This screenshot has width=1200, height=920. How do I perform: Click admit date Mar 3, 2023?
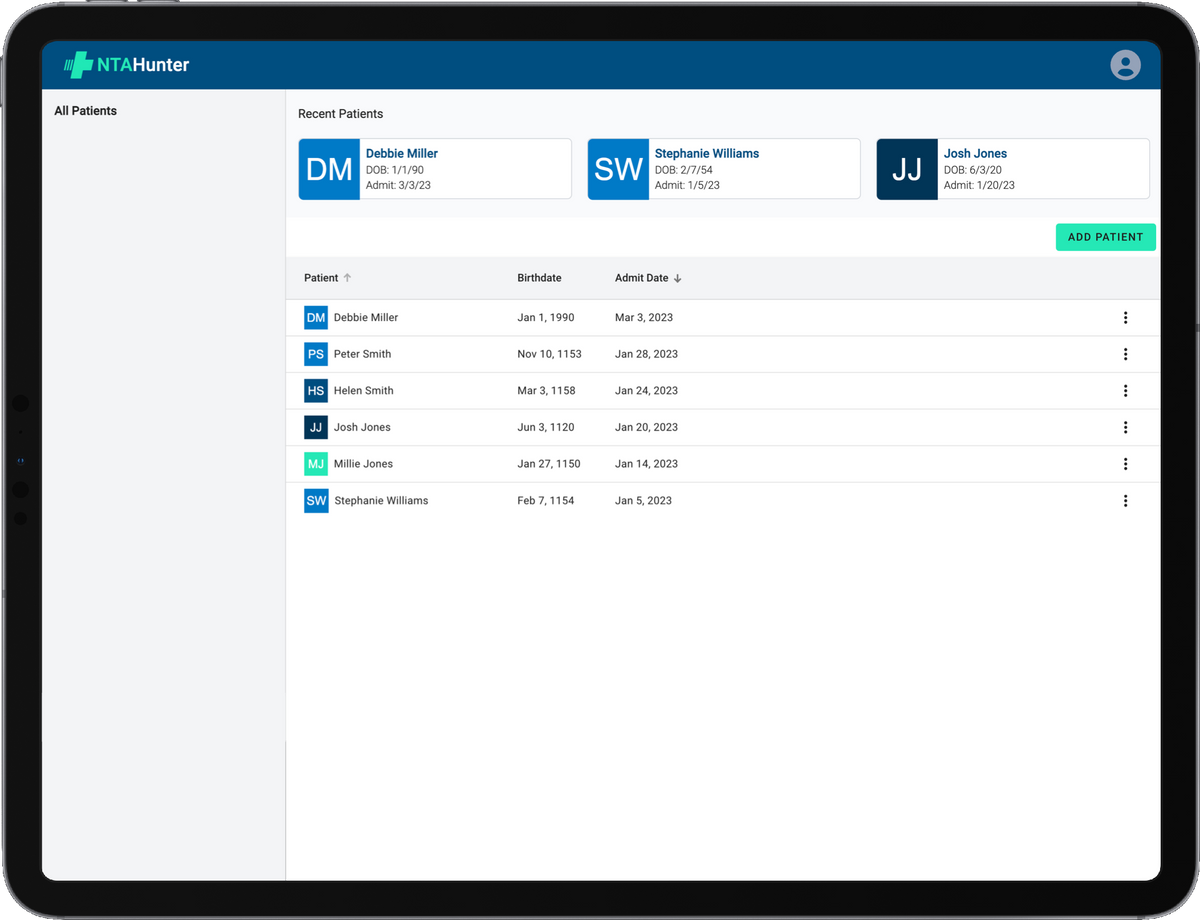tap(644, 318)
